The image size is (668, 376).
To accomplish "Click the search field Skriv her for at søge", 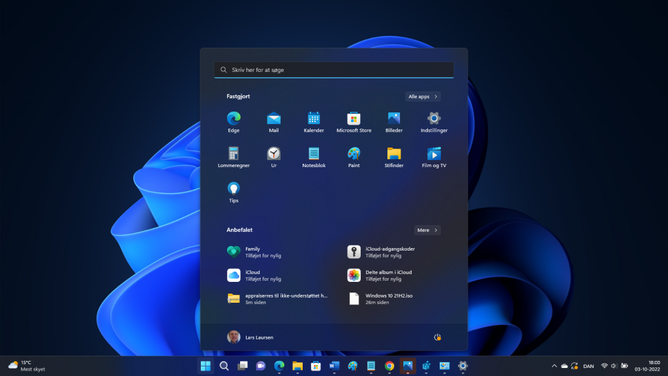I will tap(334, 70).
